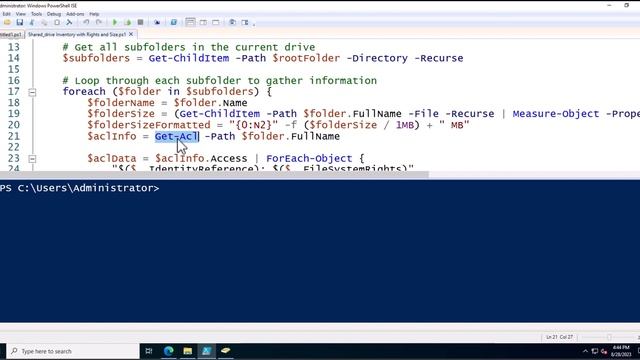Image resolution: width=640 pixels, height=360 pixels.
Task: Click the yellow app icon on the taskbar
Action: 225,351
